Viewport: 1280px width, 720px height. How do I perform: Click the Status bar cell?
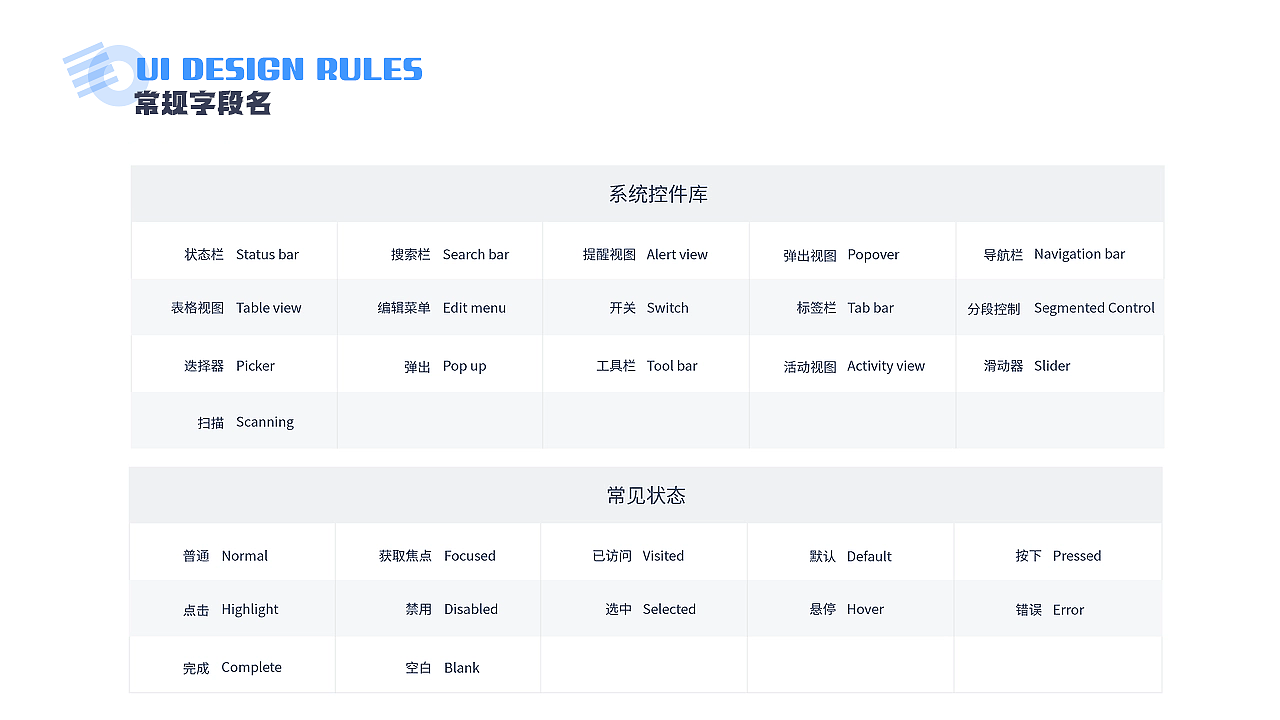point(241,255)
